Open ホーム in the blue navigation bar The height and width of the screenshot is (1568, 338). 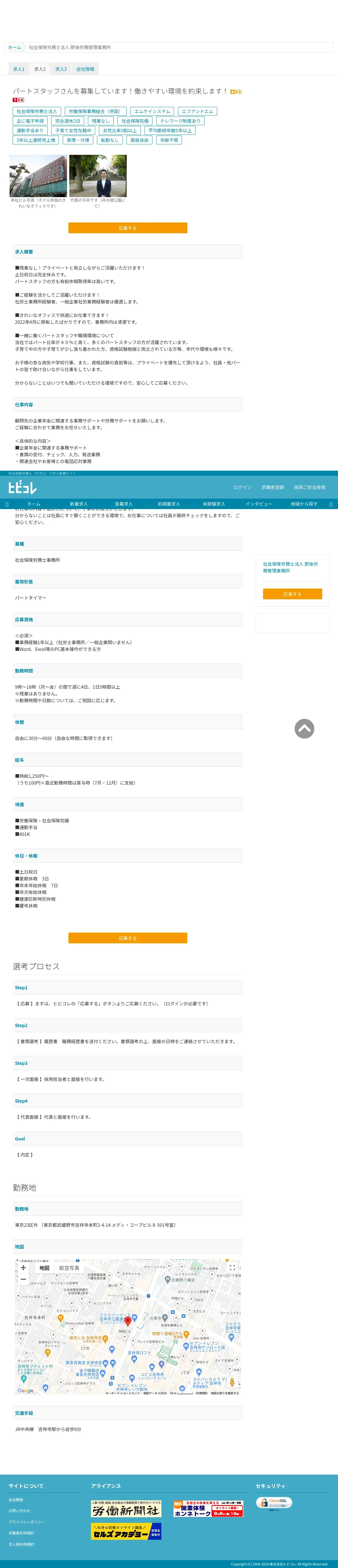[x=34, y=504]
